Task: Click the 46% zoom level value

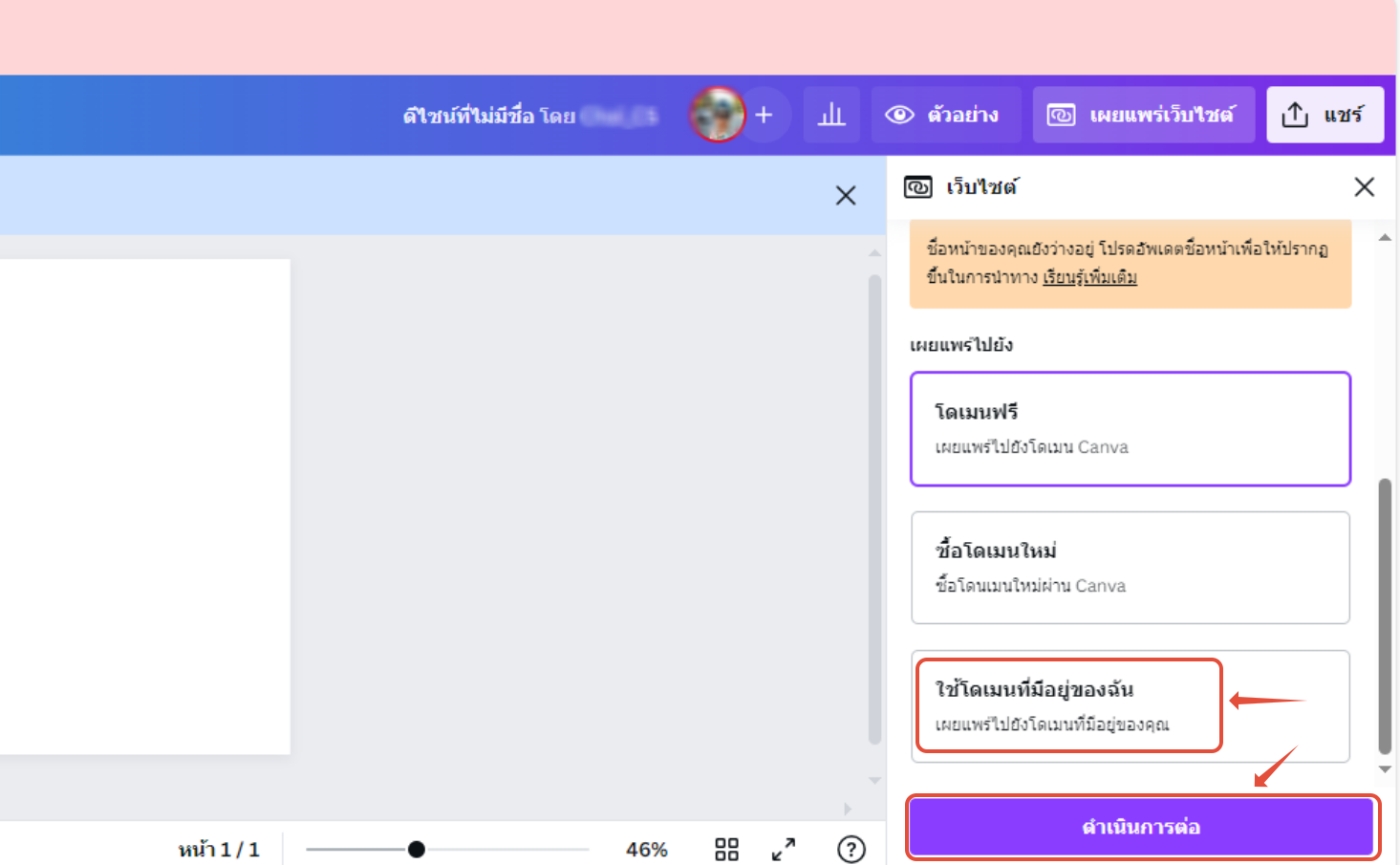Action: point(646,849)
